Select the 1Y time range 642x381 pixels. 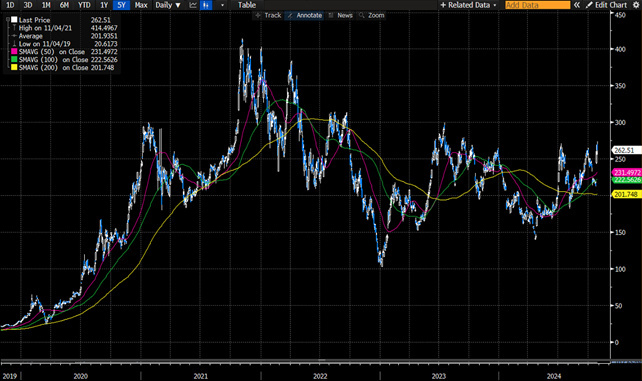pyautogui.click(x=104, y=5)
